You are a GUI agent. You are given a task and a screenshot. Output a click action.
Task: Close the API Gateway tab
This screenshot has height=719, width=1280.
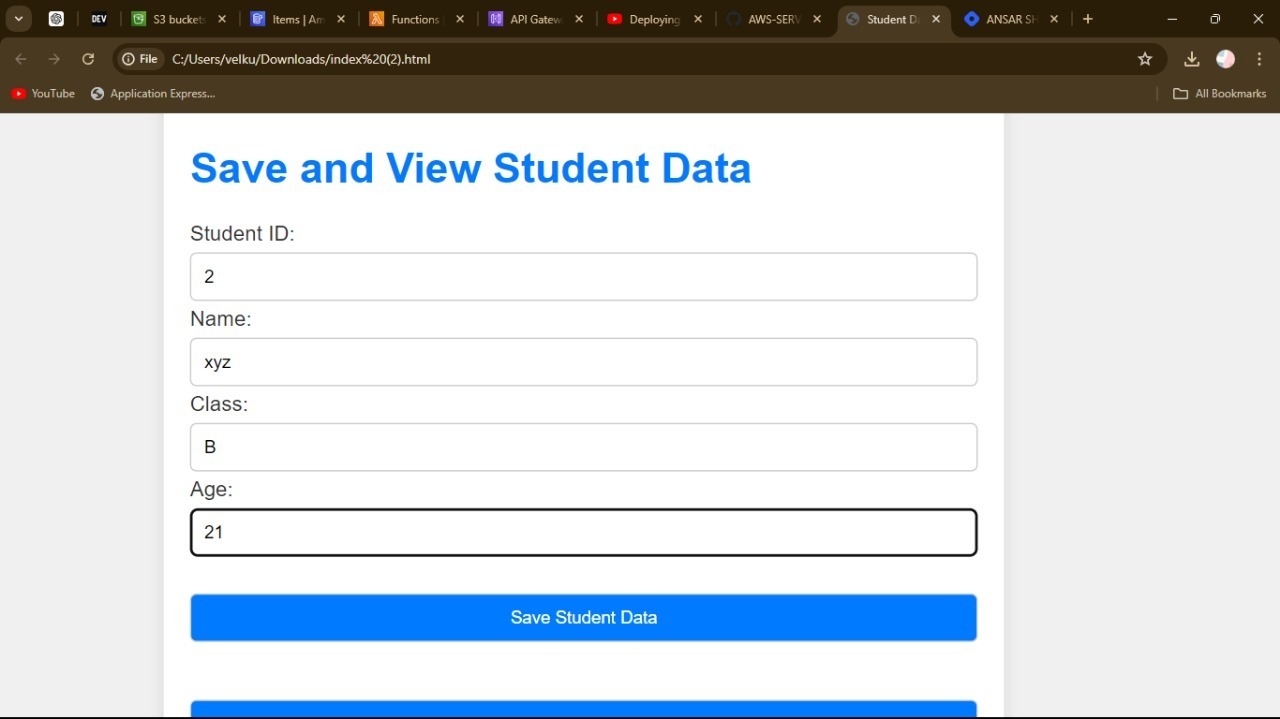point(579,19)
